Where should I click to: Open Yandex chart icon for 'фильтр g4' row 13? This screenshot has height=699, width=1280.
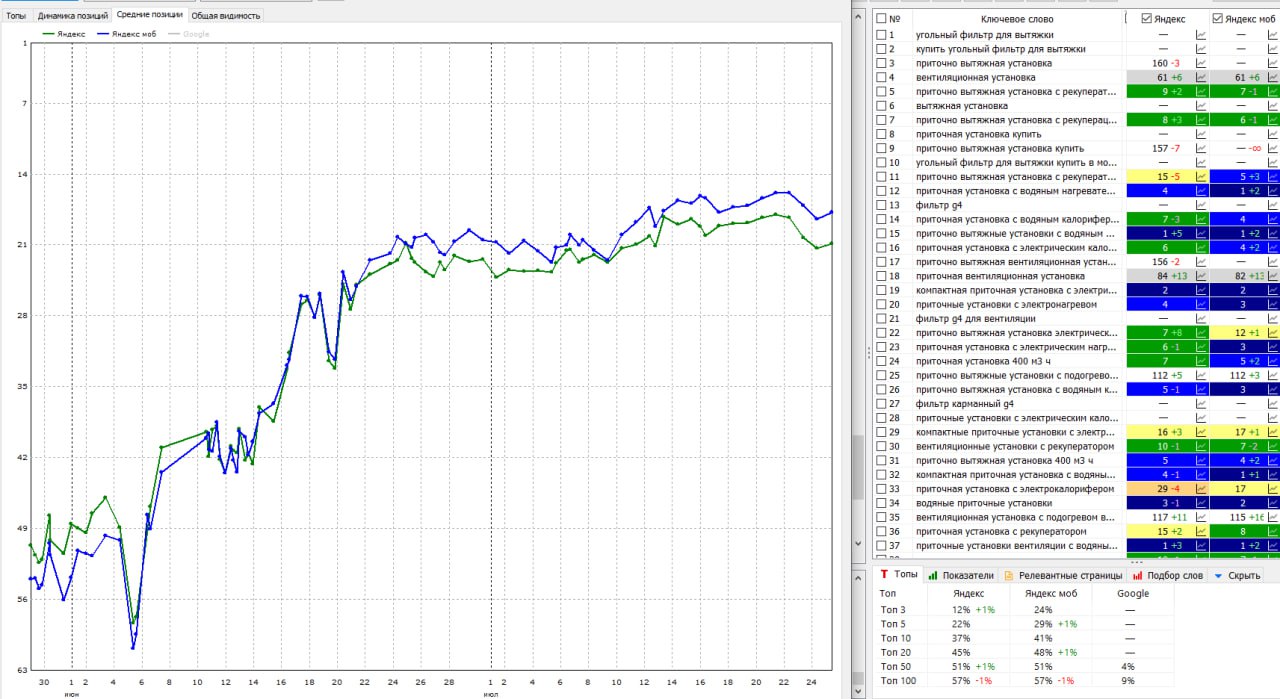tap(1201, 205)
